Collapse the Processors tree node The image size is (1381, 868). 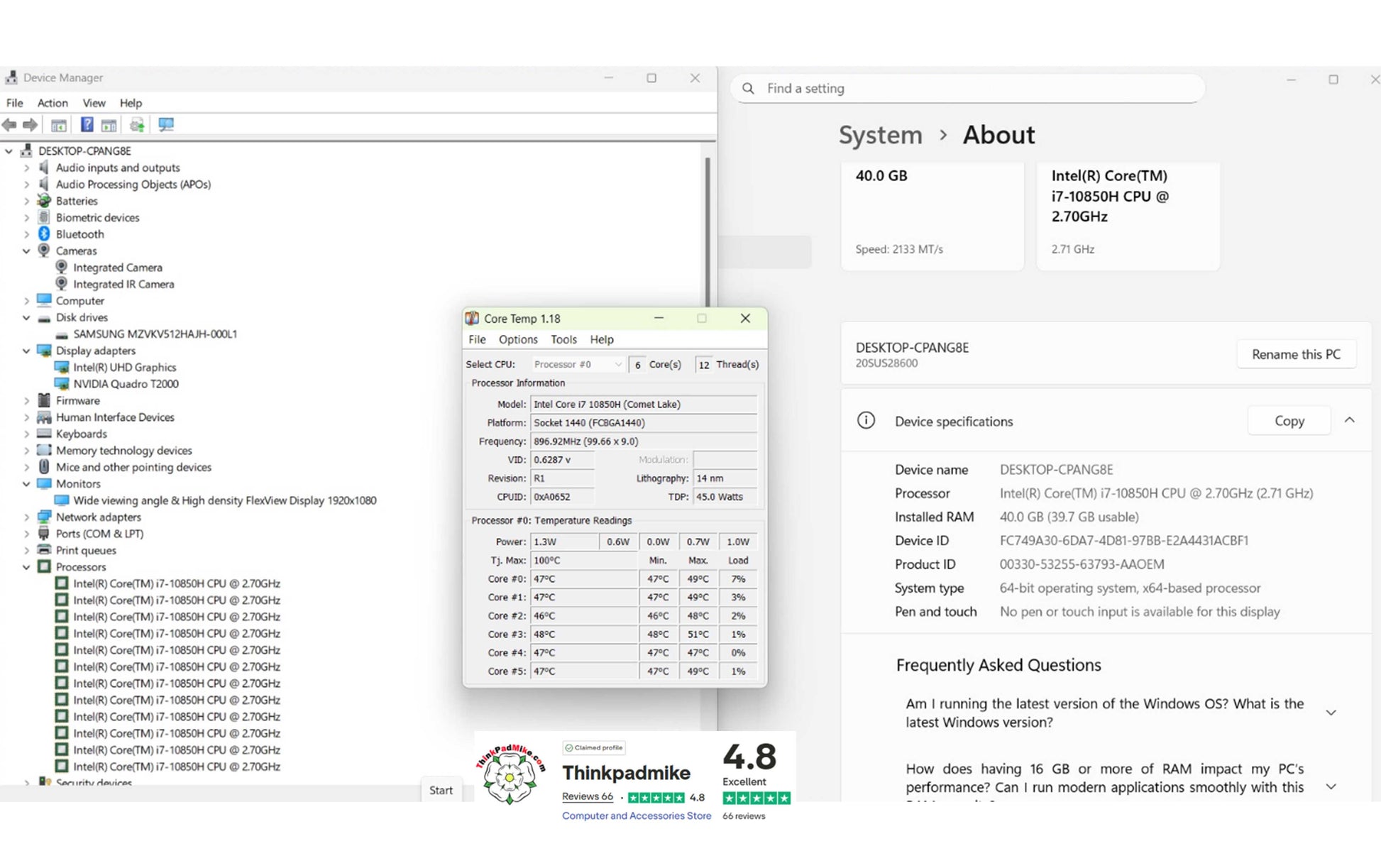(26, 567)
